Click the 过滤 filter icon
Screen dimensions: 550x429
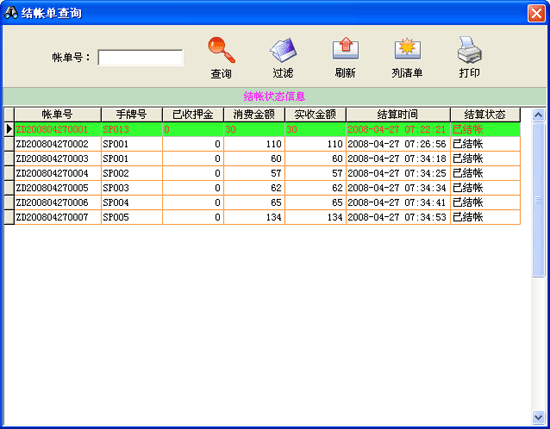pos(283,50)
